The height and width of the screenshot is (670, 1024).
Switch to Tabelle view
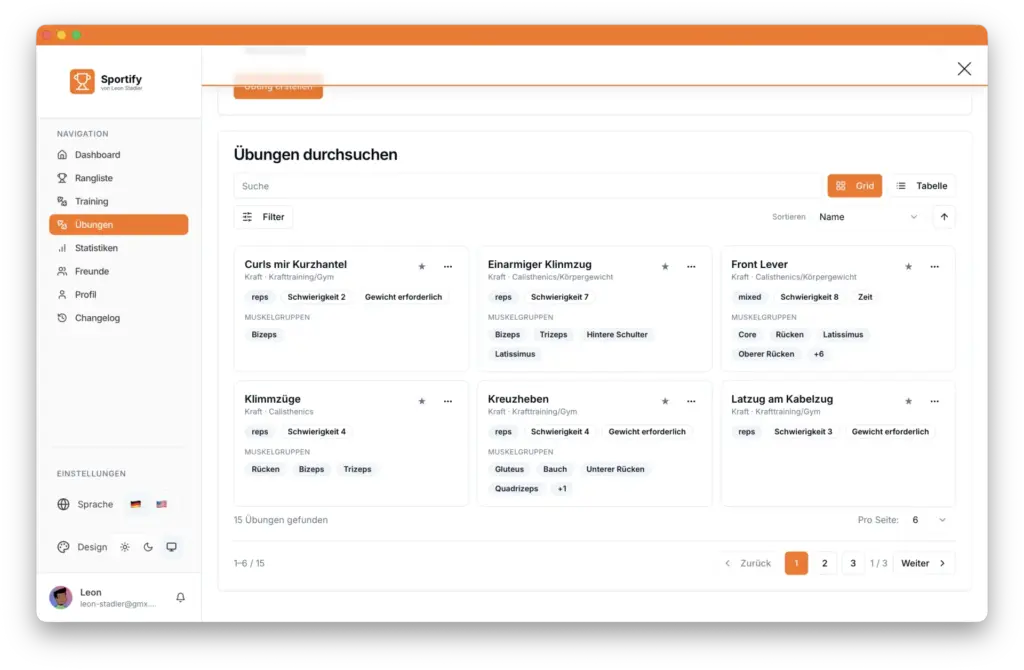coord(922,186)
